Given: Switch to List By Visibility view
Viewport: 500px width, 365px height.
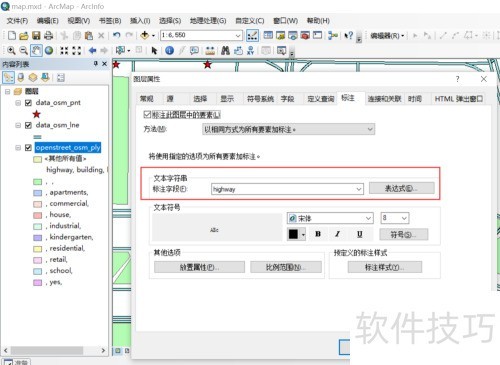Looking at the screenshot, I should (x=33, y=78).
